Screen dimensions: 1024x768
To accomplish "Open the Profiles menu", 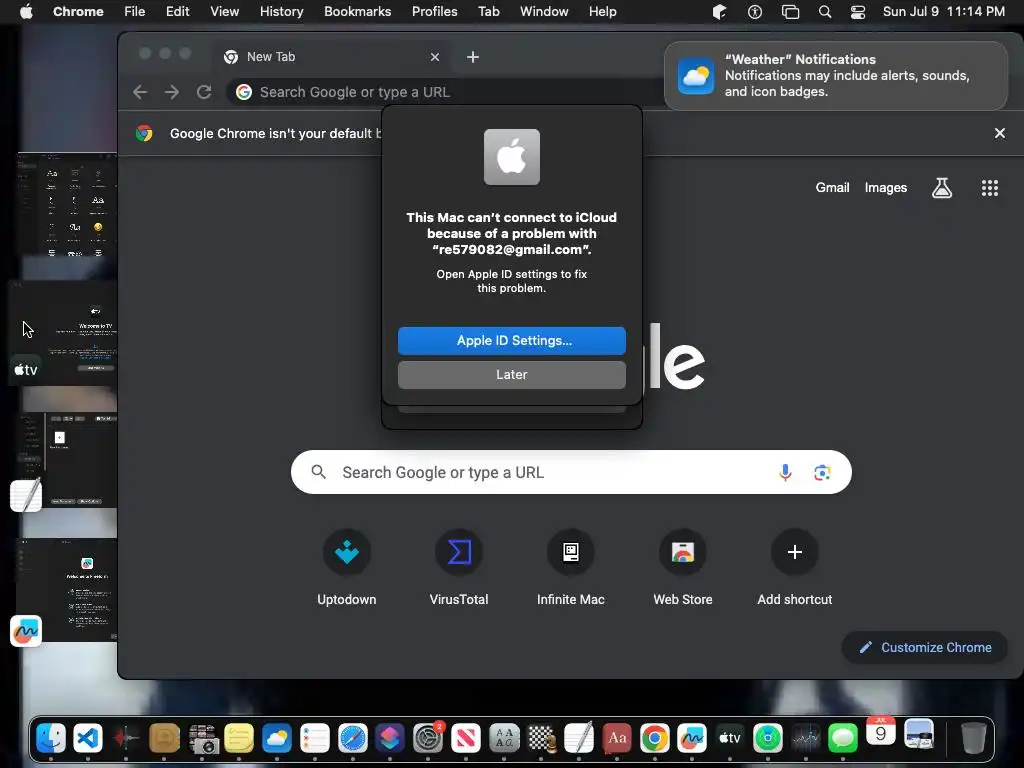I will 434,12.
